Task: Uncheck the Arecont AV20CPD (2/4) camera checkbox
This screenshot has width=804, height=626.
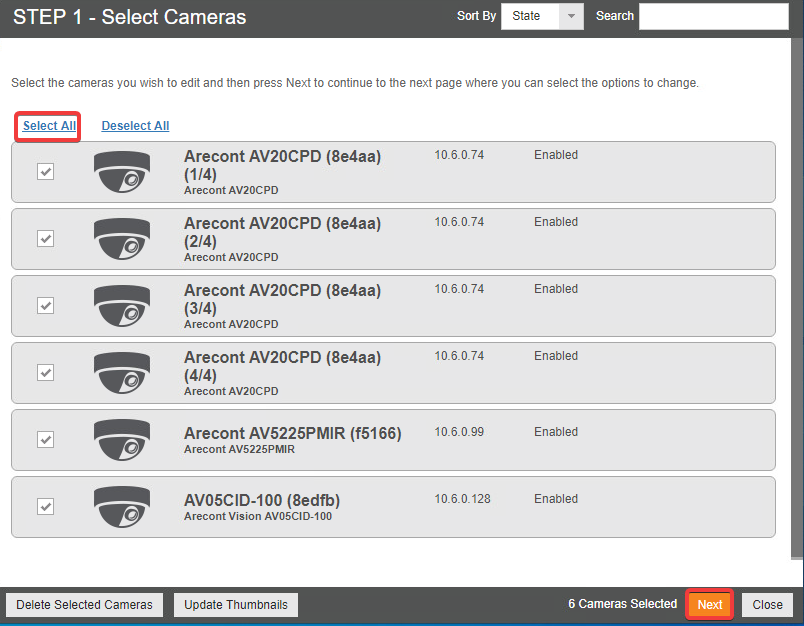Action: tap(46, 238)
